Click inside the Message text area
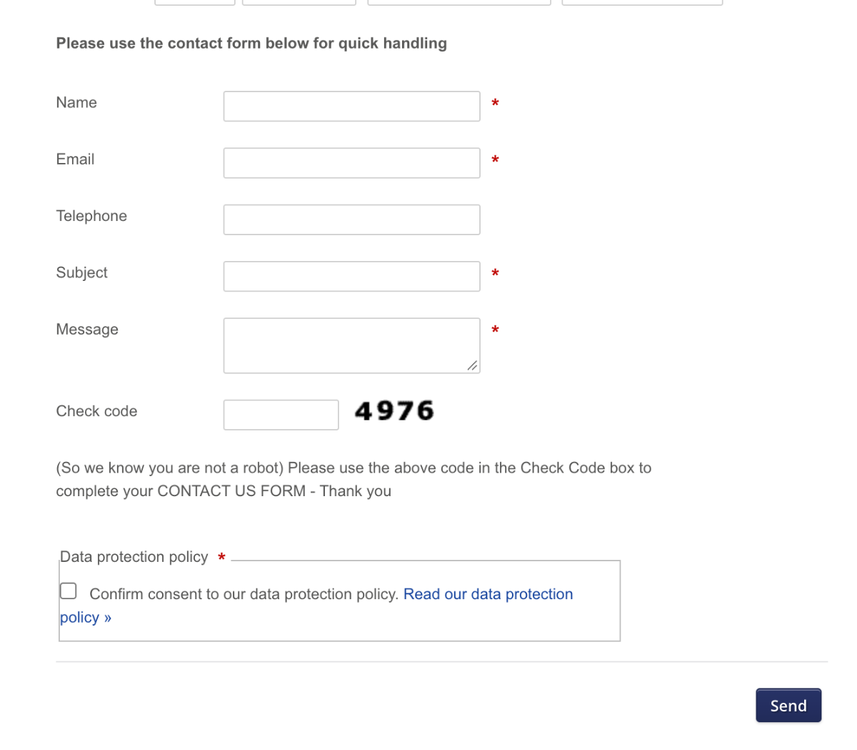The image size is (857, 750). click(x=351, y=345)
